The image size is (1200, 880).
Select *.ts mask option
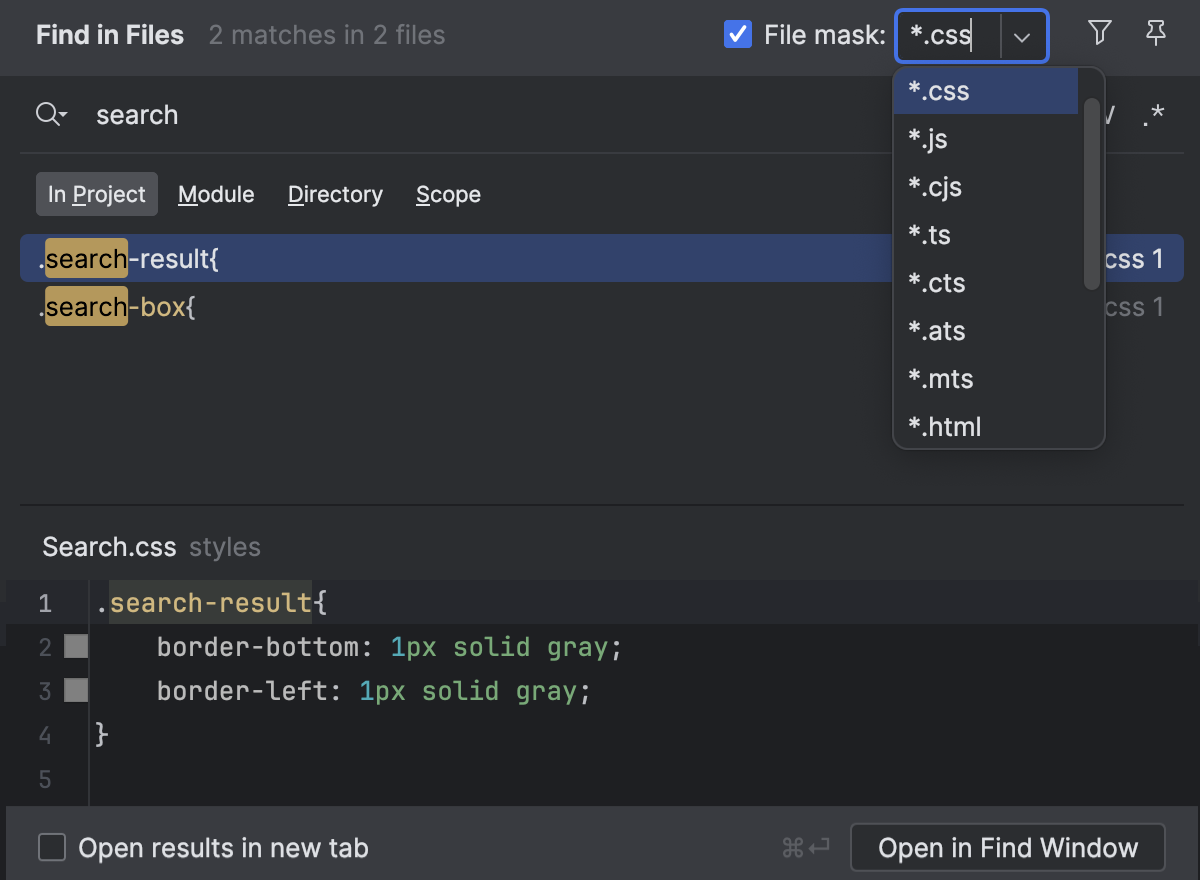tap(928, 234)
